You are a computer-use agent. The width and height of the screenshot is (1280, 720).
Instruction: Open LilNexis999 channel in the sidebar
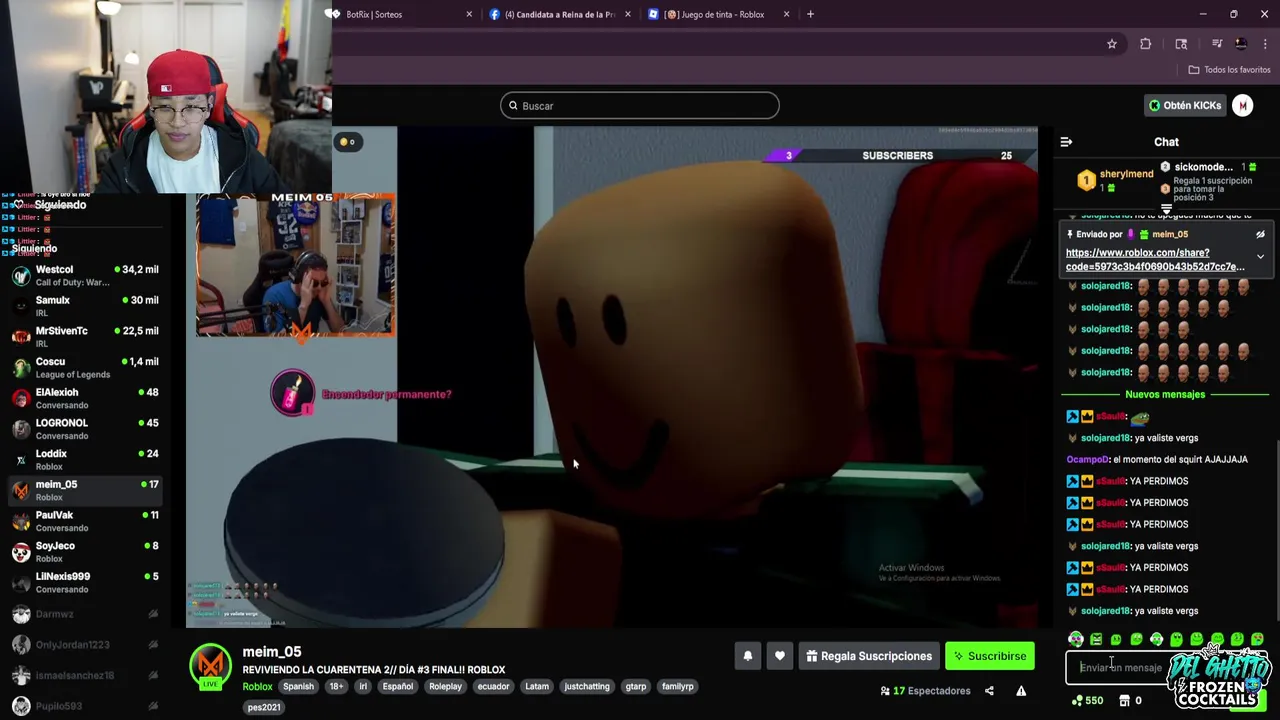pos(85,583)
